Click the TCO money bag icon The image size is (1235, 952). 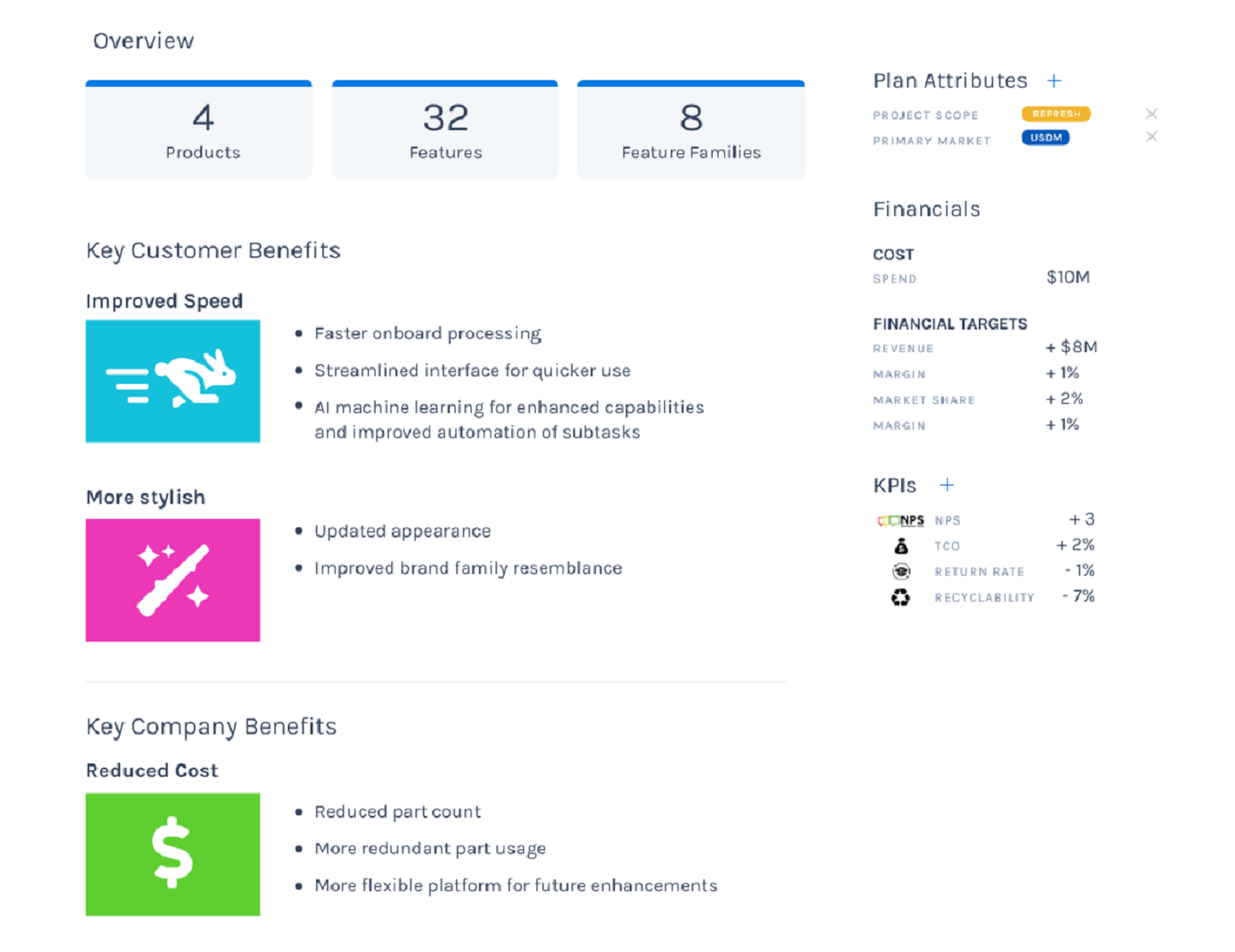coord(901,547)
